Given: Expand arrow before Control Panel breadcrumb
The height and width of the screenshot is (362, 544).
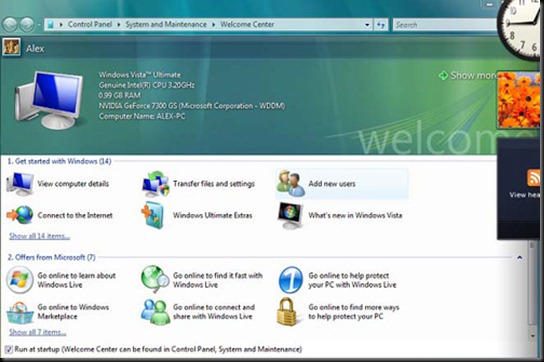Looking at the screenshot, I should 61,25.
